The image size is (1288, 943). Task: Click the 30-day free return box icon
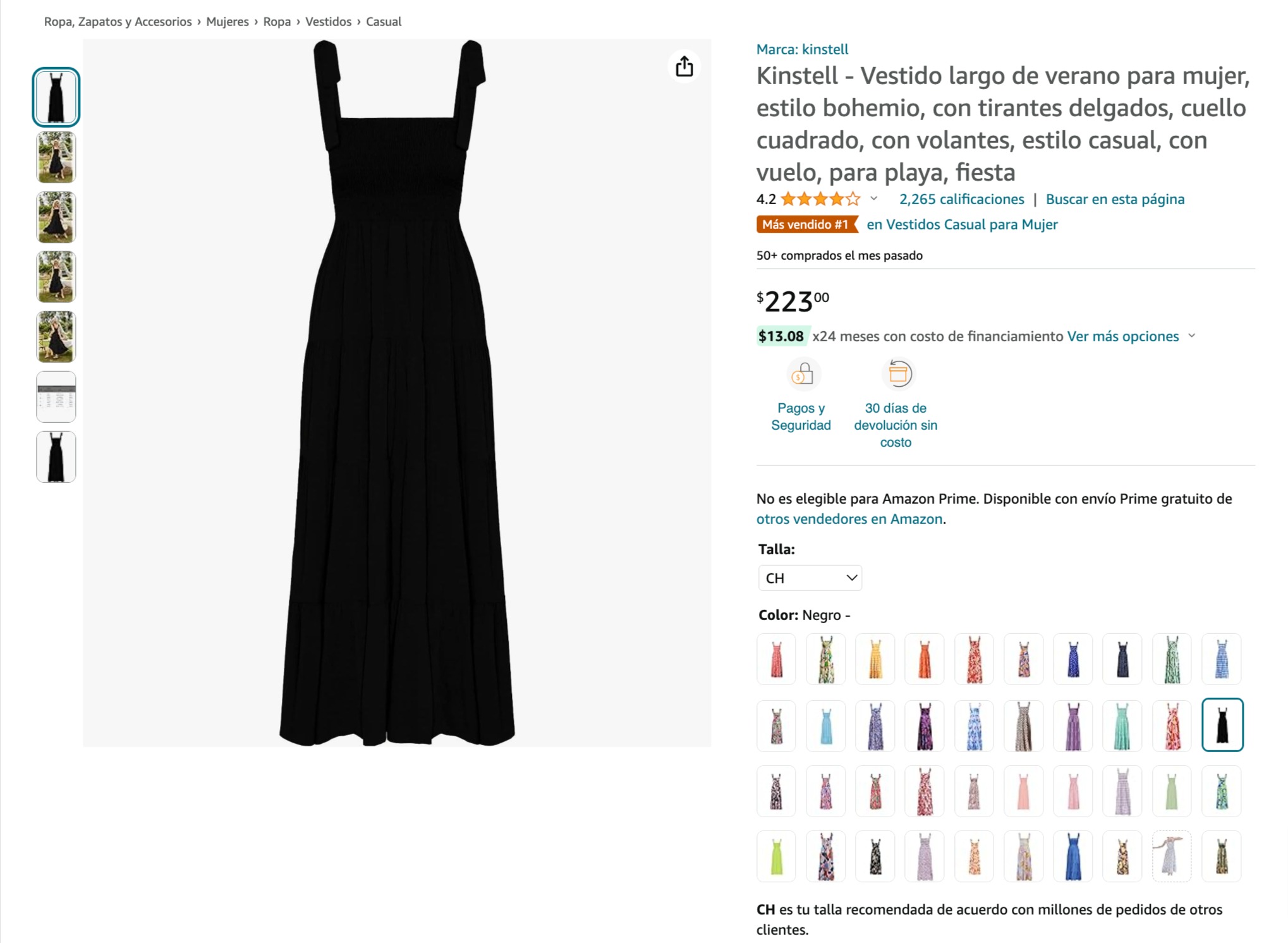898,374
